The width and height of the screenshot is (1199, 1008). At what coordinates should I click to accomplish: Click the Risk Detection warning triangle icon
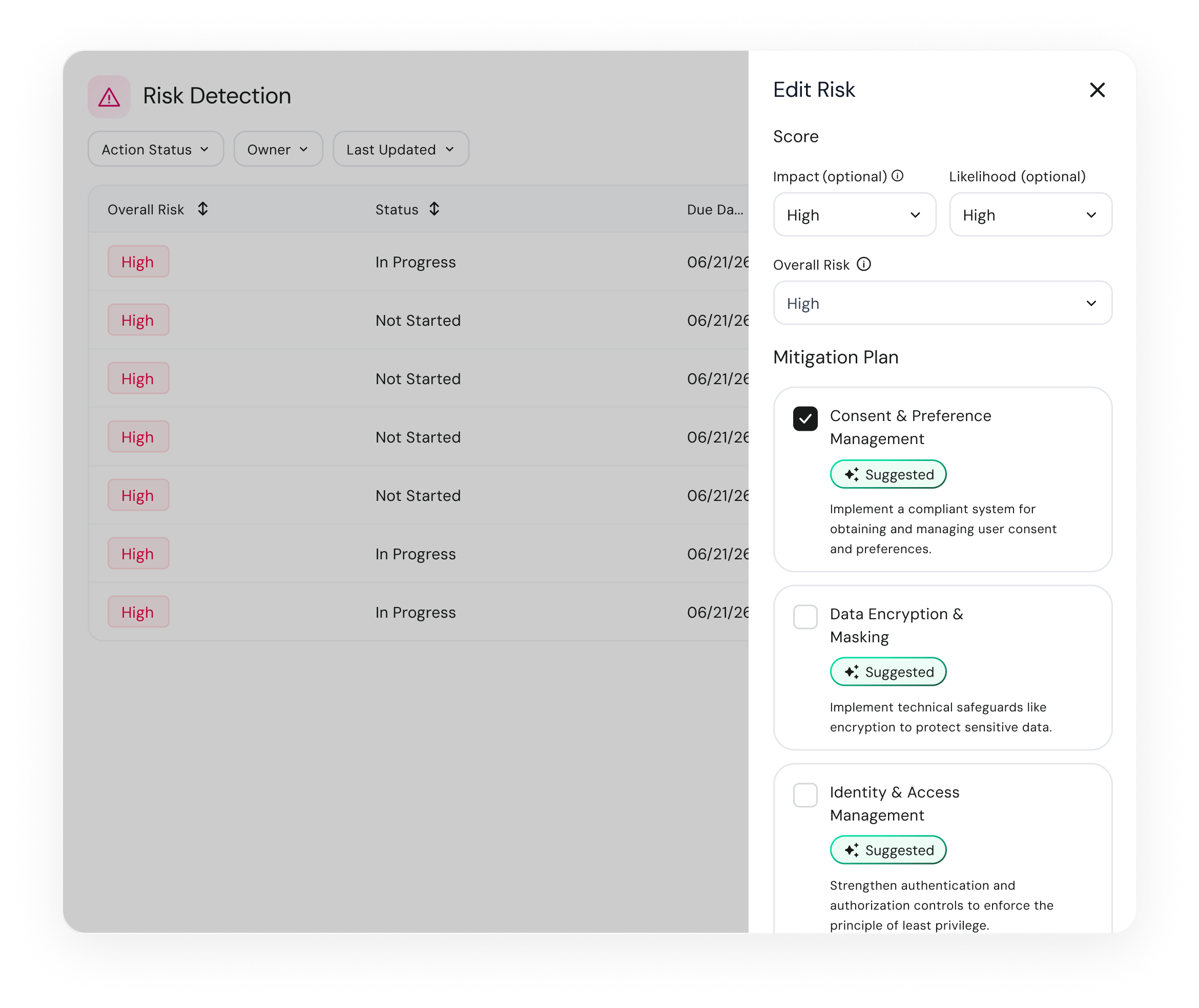[109, 96]
